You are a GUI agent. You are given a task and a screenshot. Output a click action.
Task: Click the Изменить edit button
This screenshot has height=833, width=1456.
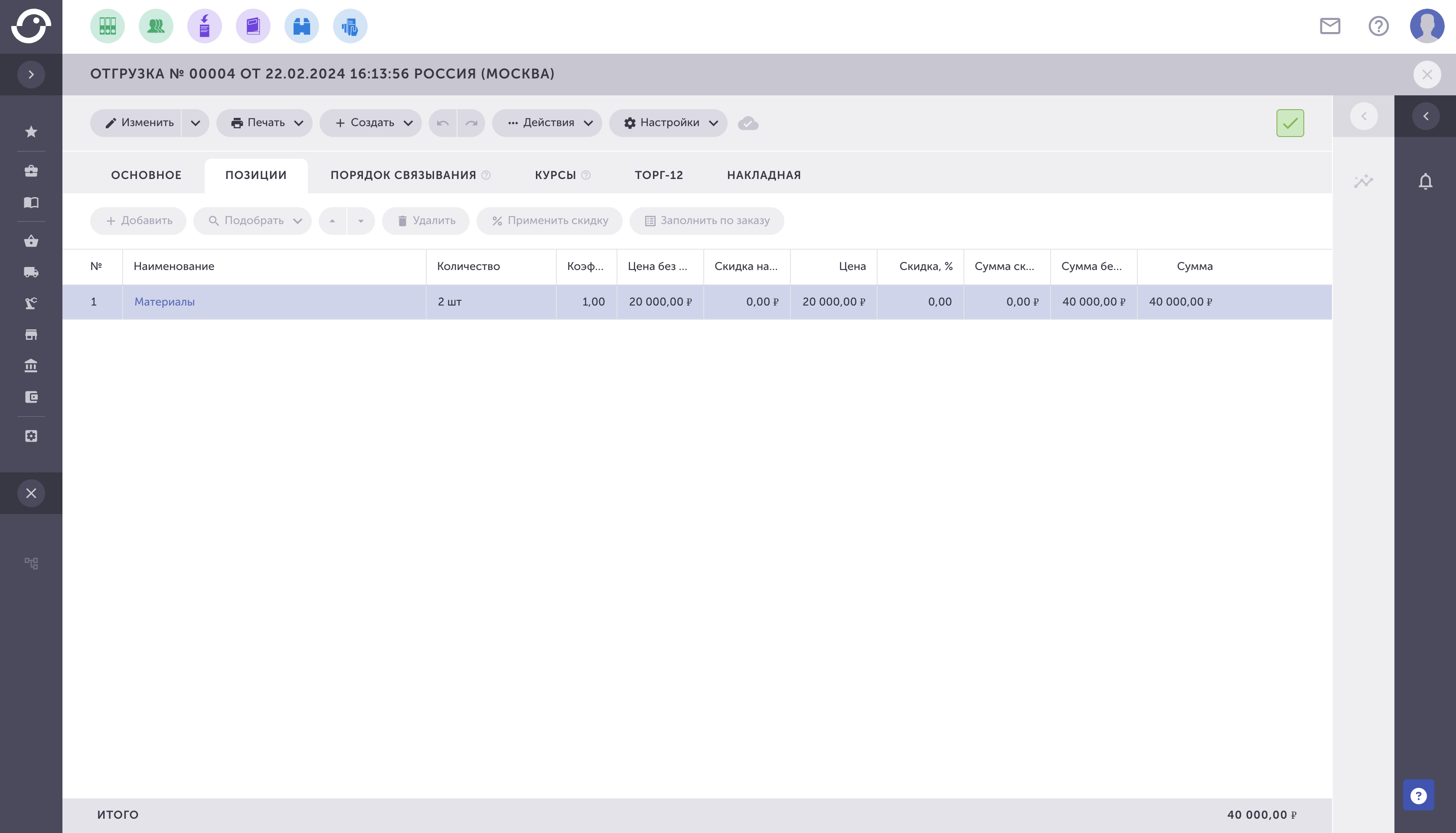pos(136,123)
